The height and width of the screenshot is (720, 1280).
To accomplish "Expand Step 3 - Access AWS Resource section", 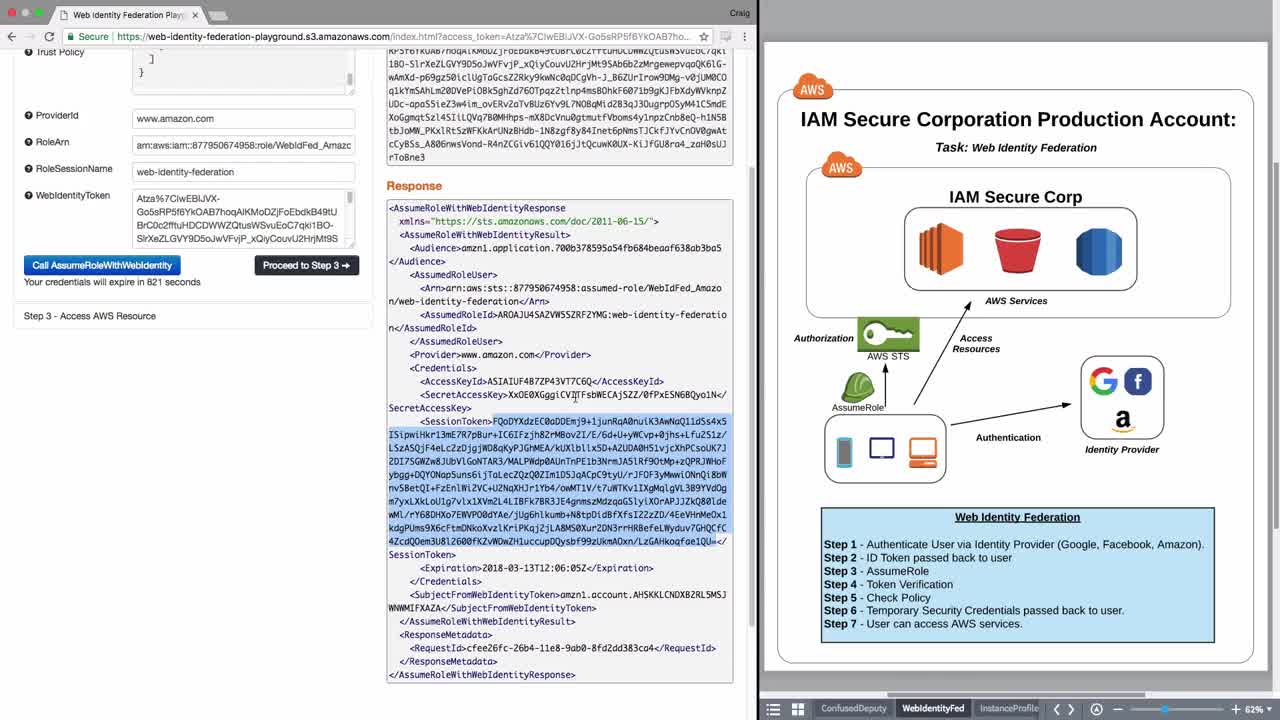I will [x=193, y=316].
